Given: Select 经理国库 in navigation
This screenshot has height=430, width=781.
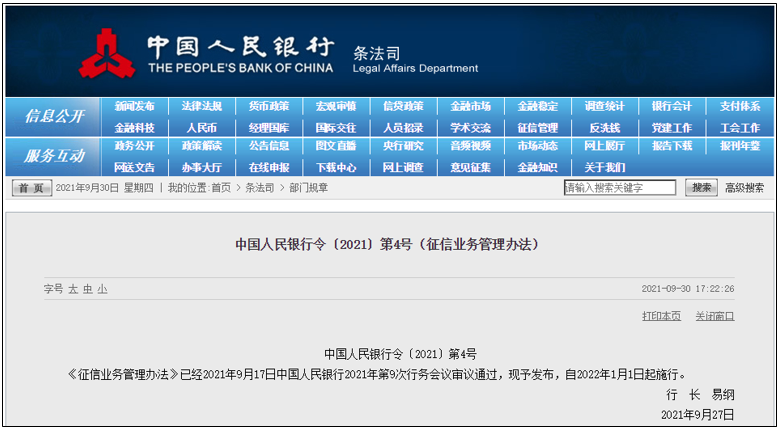Looking at the screenshot, I should pos(269,128).
